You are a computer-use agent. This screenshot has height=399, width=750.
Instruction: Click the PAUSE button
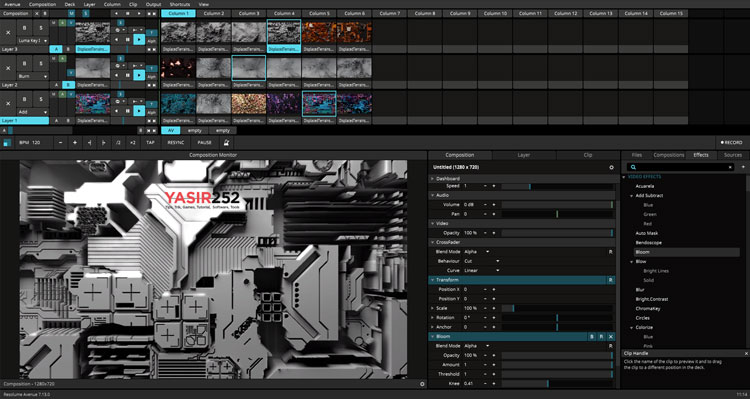pyautogui.click(x=204, y=142)
